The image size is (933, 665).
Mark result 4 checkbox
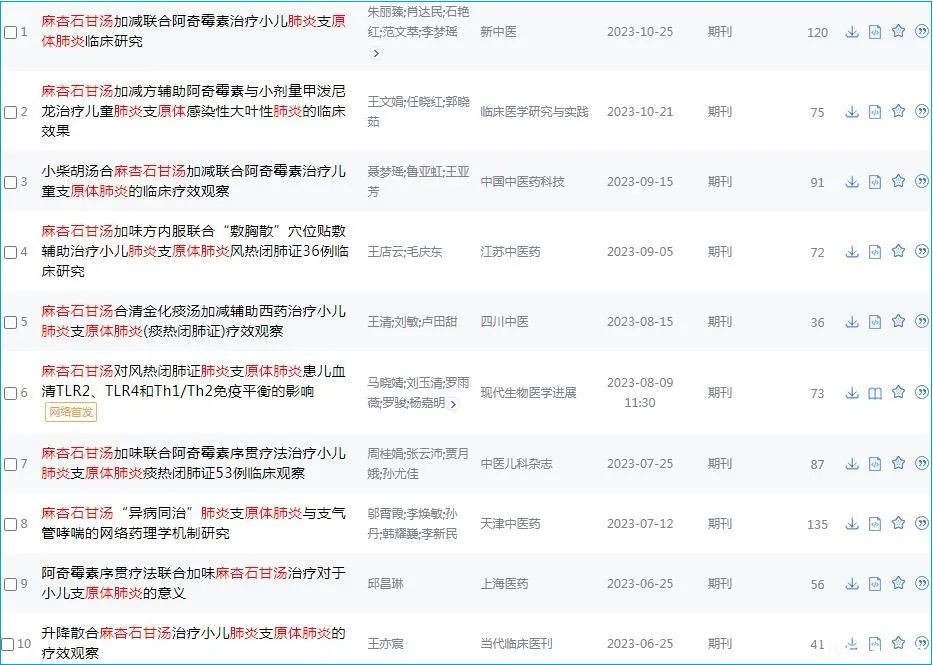pyautogui.click(x=11, y=252)
